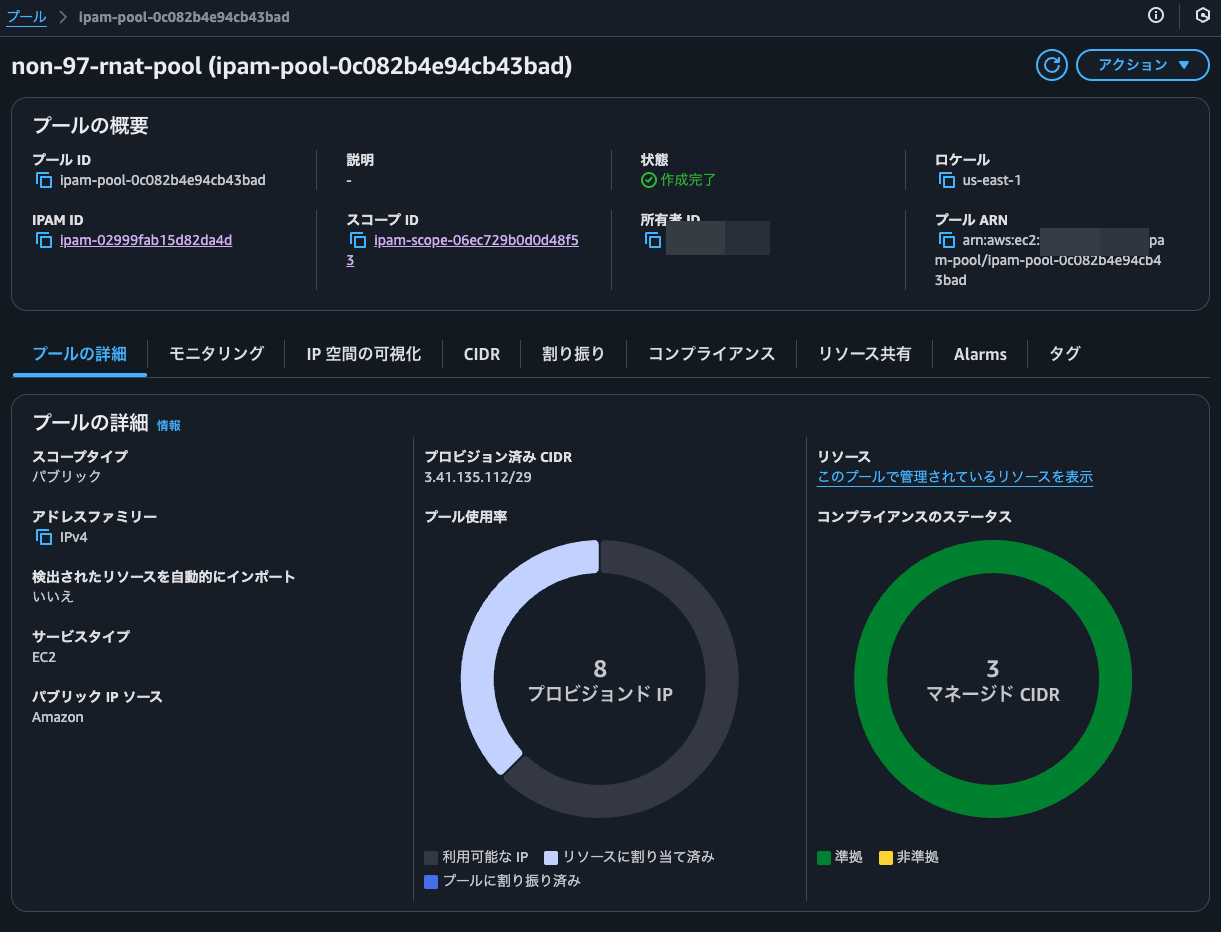Click the link to view managed resources
1221x932 pixels.
pyautogui.click(x=954, y=477)
